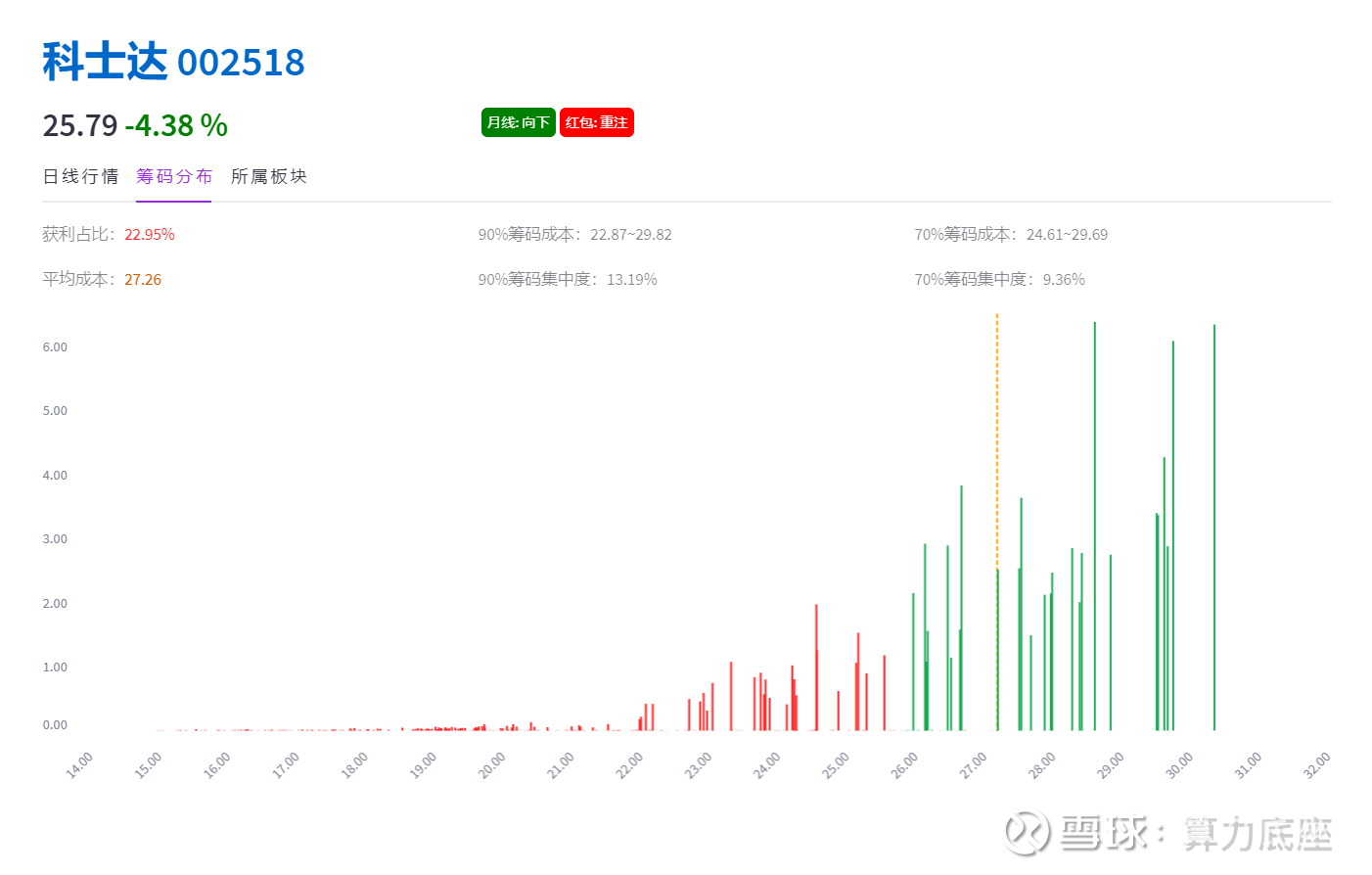The image size is (1372, 875).
Task: Click the y-axis label 3.00
Action: (x=55, y=539)
